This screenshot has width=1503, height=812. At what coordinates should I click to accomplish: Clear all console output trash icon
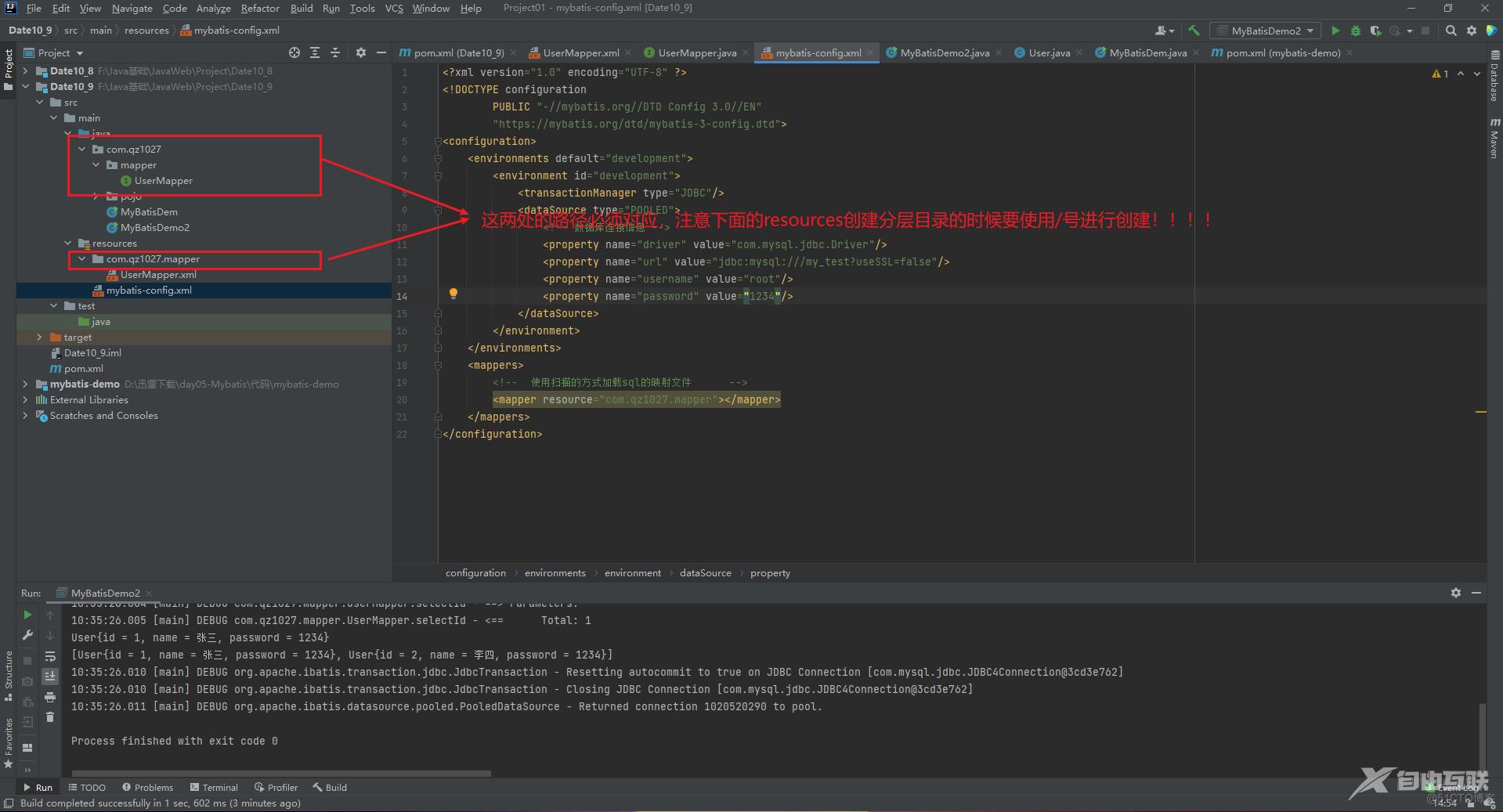pos(50,717)
